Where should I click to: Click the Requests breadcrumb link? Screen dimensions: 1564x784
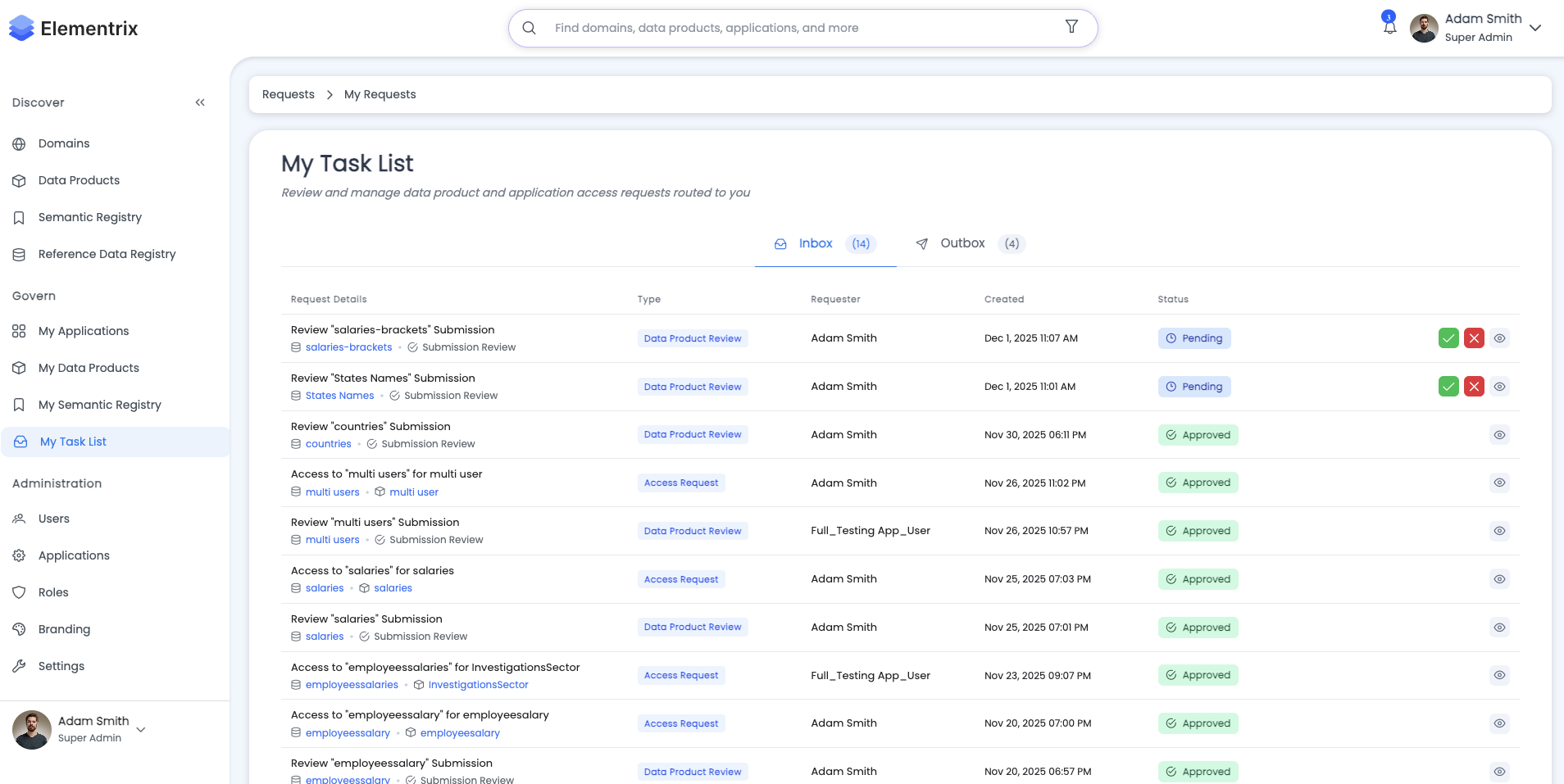(288, 94)
